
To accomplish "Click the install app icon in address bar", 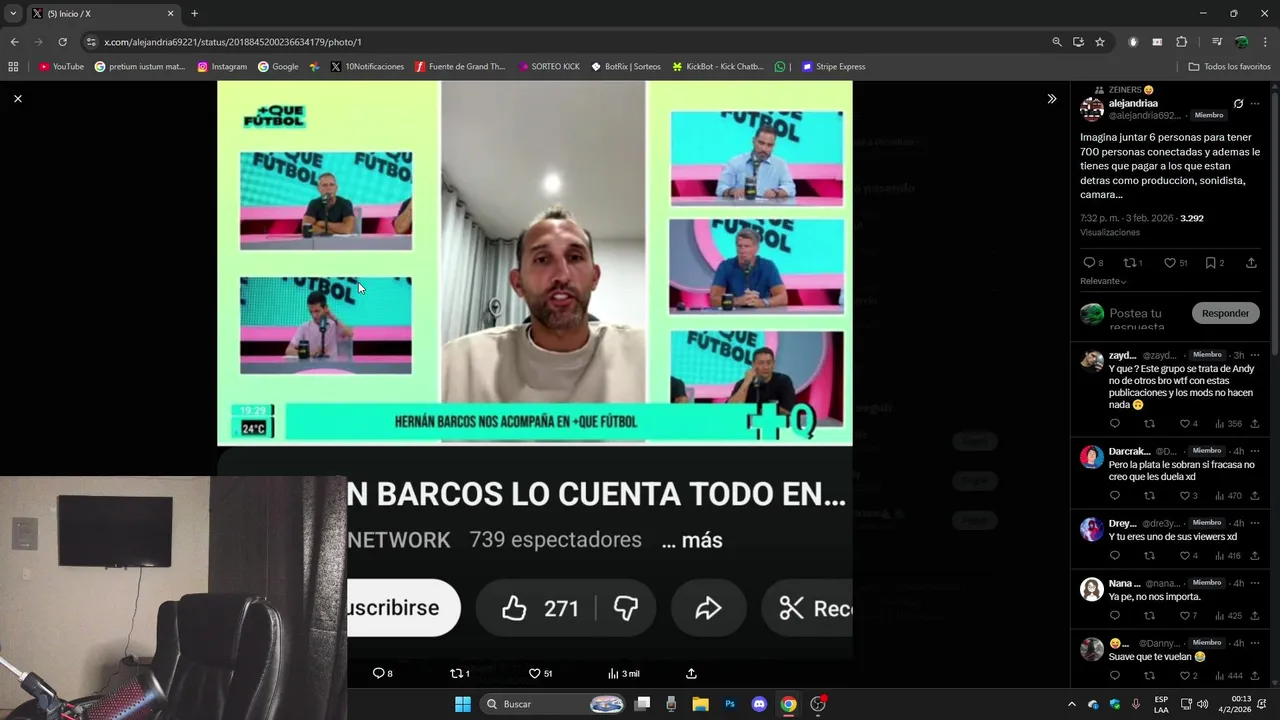I will click(x=1078, y=42).
